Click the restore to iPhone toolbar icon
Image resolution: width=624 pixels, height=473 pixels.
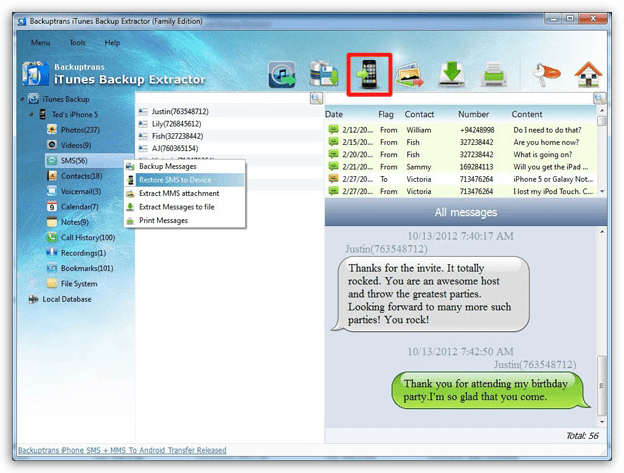click(x=369, y=74)
